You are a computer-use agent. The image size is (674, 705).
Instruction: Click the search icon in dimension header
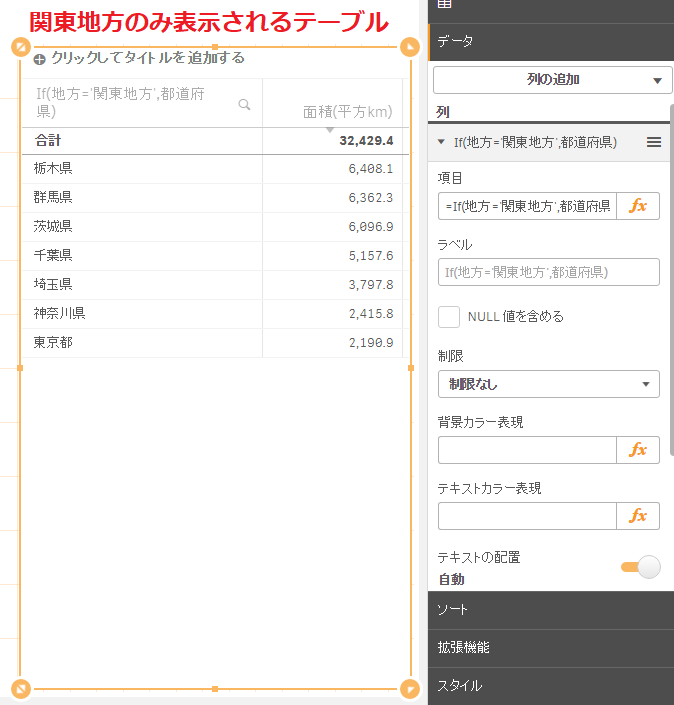pos(244,104)
